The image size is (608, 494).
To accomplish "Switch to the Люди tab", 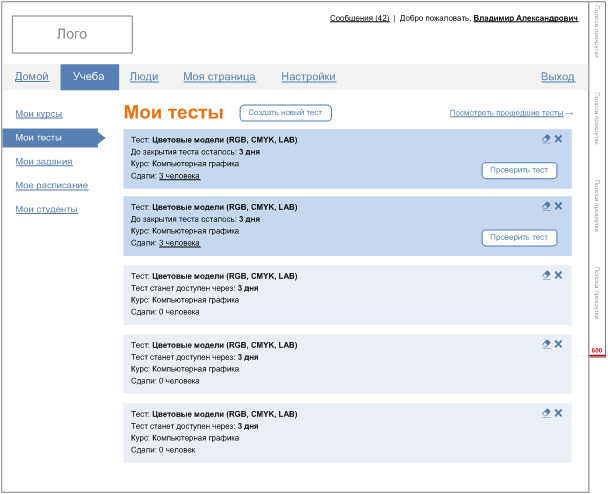I will pyautogui.click(x=144, y=77).
